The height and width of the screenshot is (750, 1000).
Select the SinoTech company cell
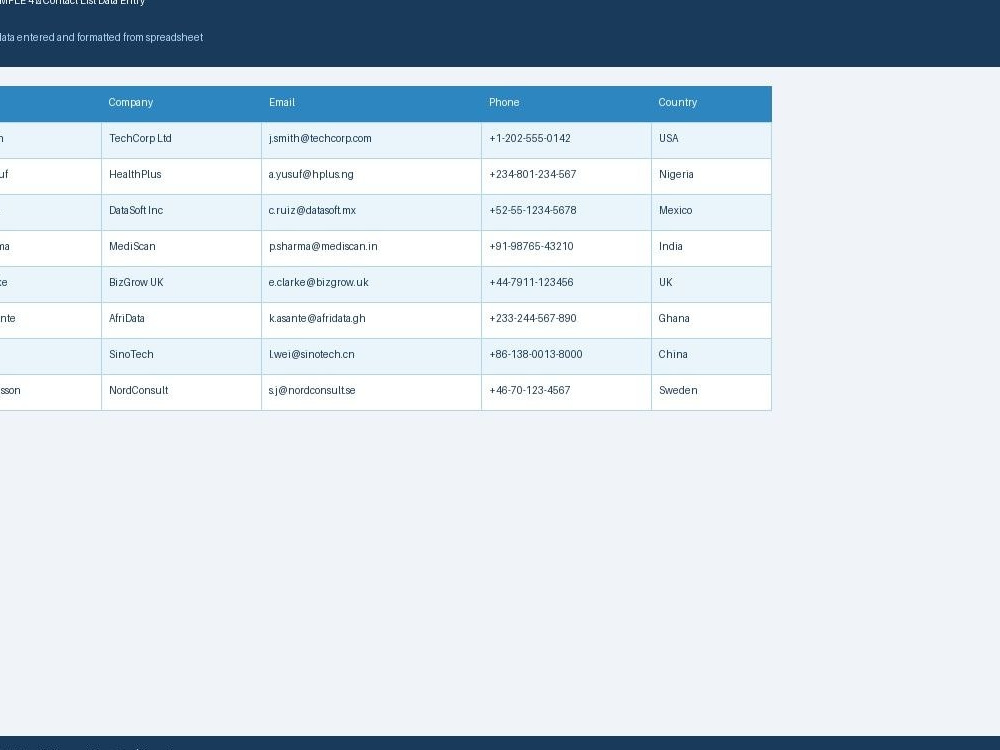coord(181,356)
